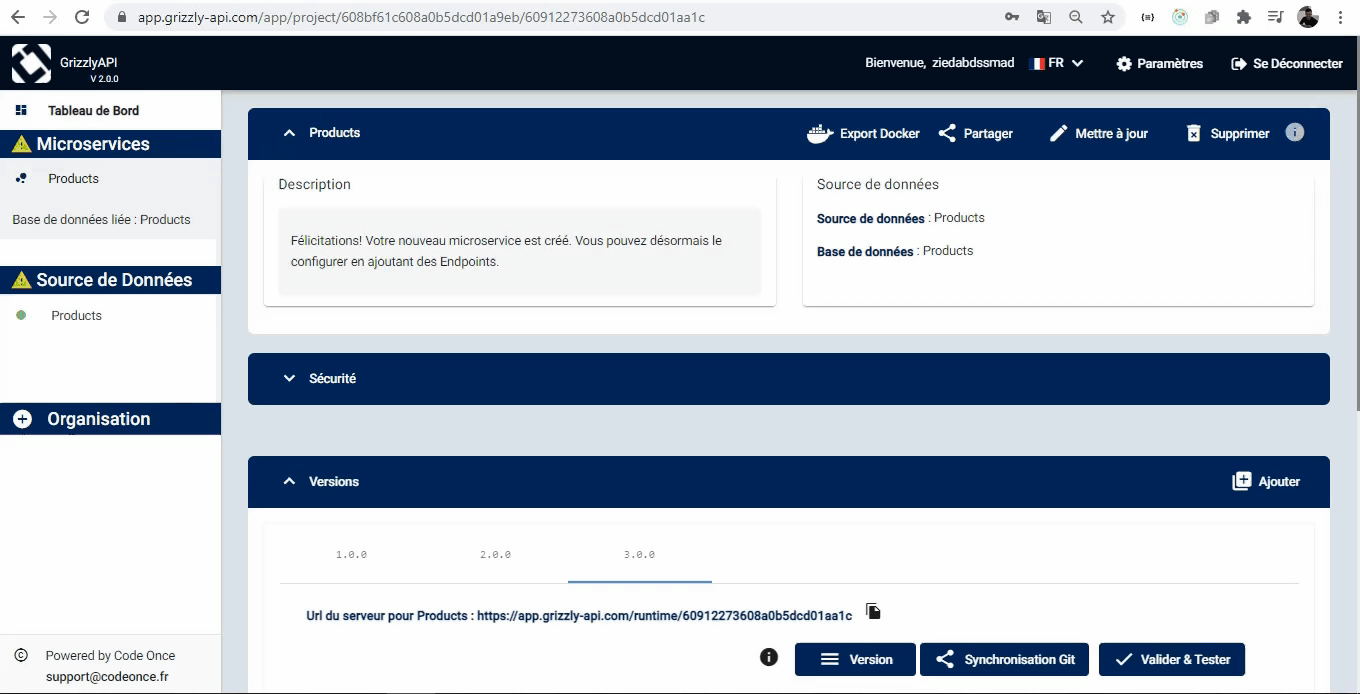This screenshot has width=1360, height=694.
Task: Click the 'Base de données liée : Products' text
Action: tap(101, 219)
